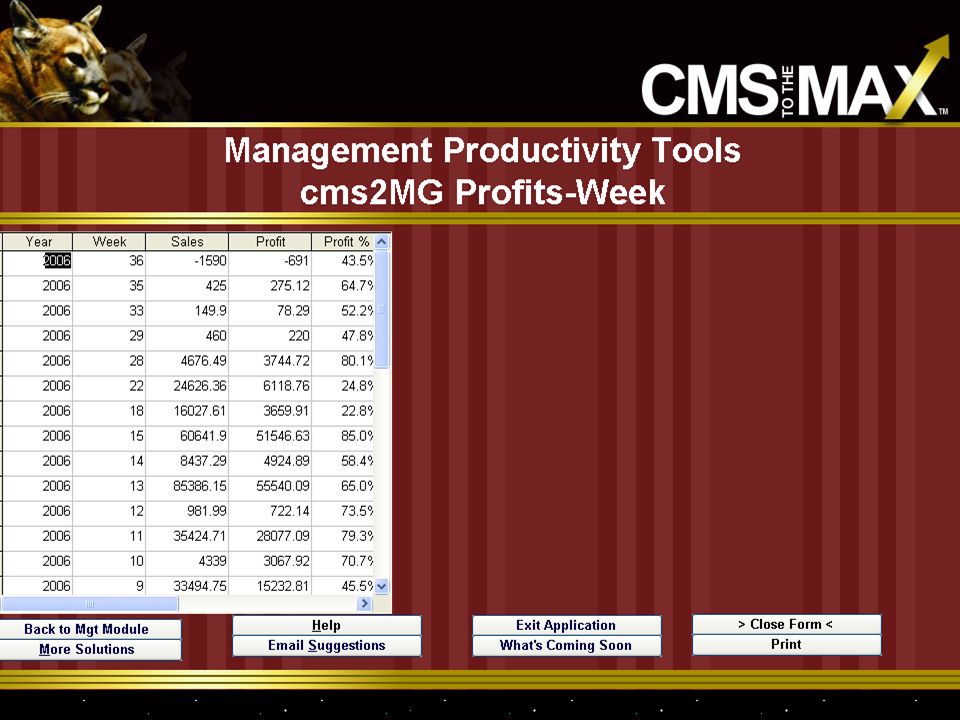Click the Profit % column header
Image resolution: width=960 pixels, height=720 pixels.
coord(342,242)
